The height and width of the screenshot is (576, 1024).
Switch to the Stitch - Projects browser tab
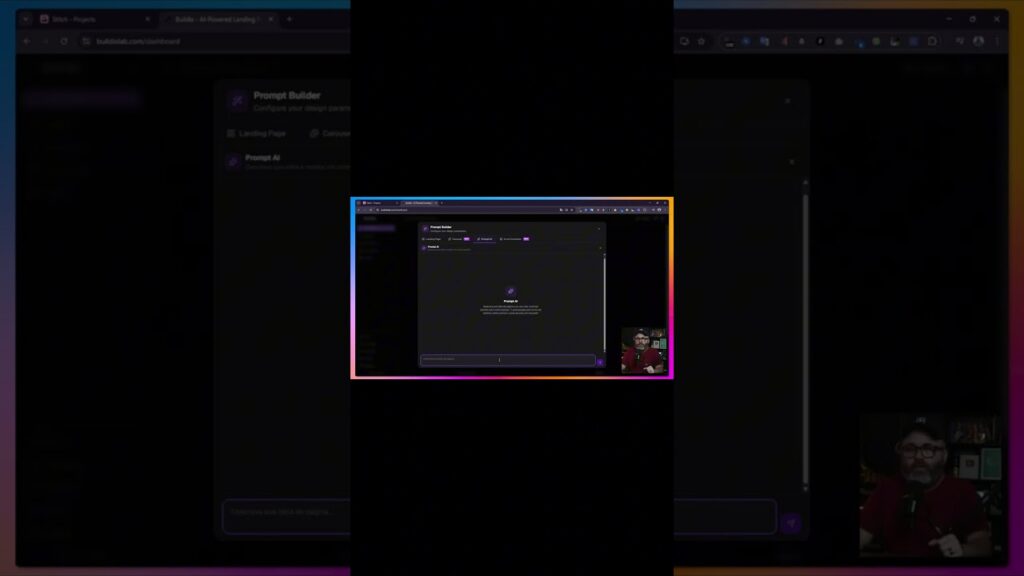pyautogui.click(x=372, y=202)
